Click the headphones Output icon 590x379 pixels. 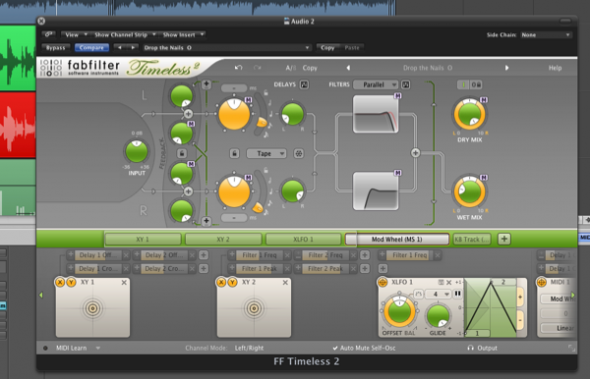point(470,348)
